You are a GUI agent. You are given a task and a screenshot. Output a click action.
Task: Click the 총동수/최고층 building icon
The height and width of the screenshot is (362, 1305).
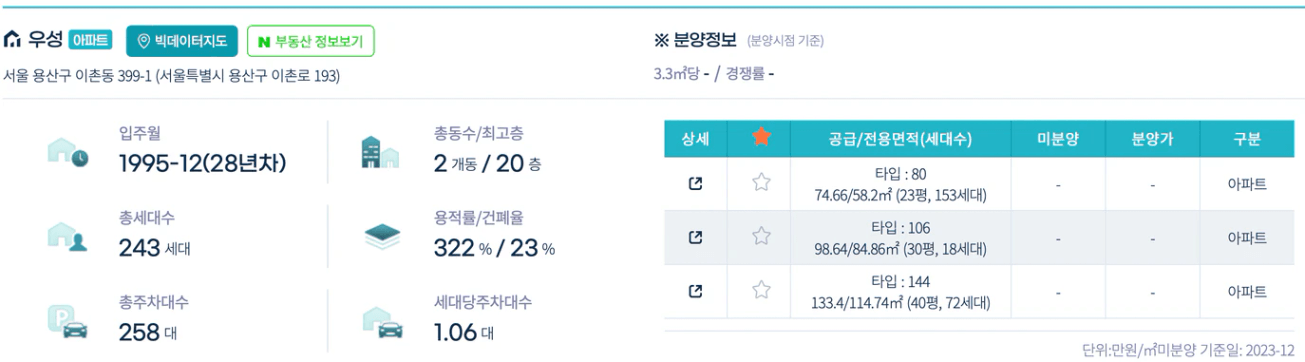380,152
